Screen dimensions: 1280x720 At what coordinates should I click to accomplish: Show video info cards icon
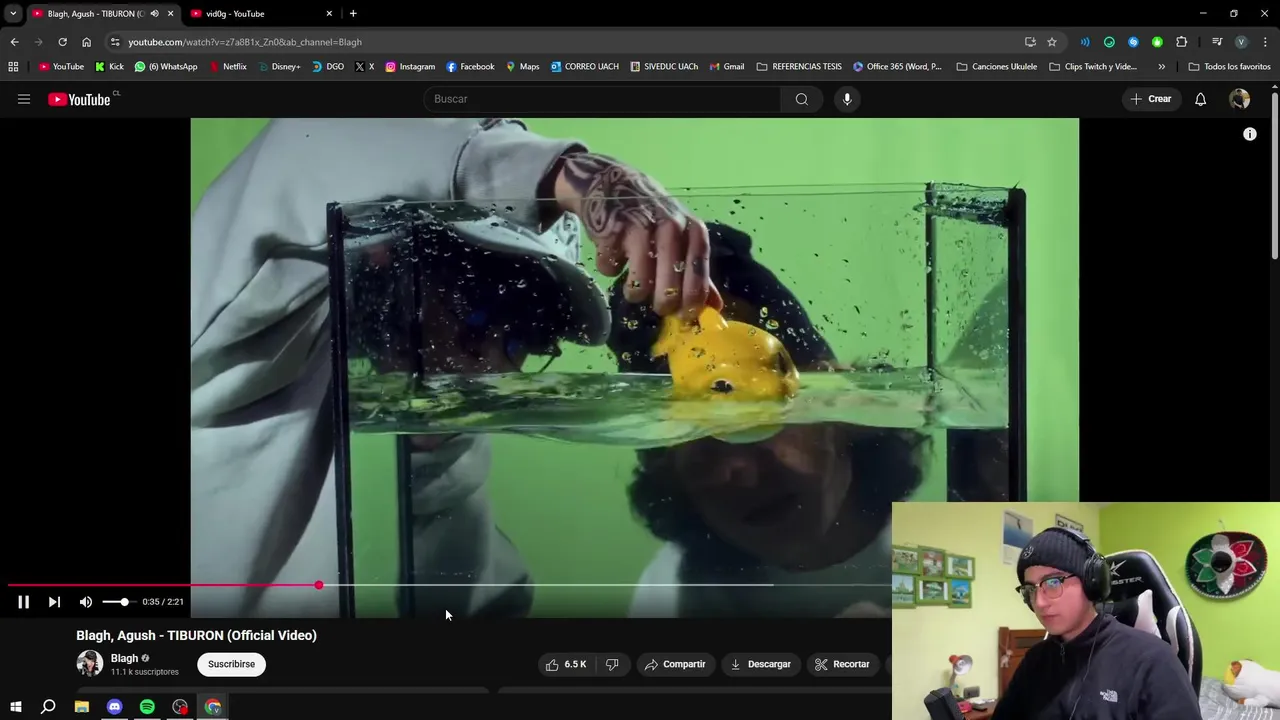point(1250,134)
